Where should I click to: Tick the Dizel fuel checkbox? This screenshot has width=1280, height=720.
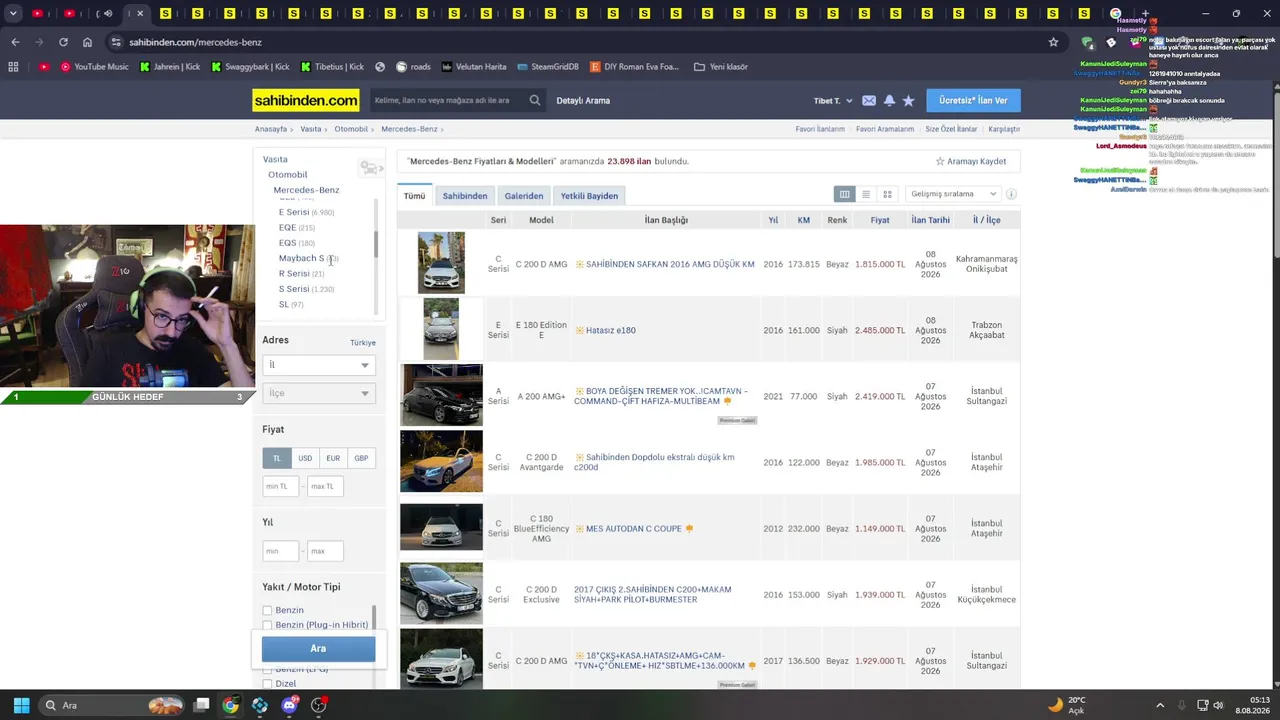point(267,684)
